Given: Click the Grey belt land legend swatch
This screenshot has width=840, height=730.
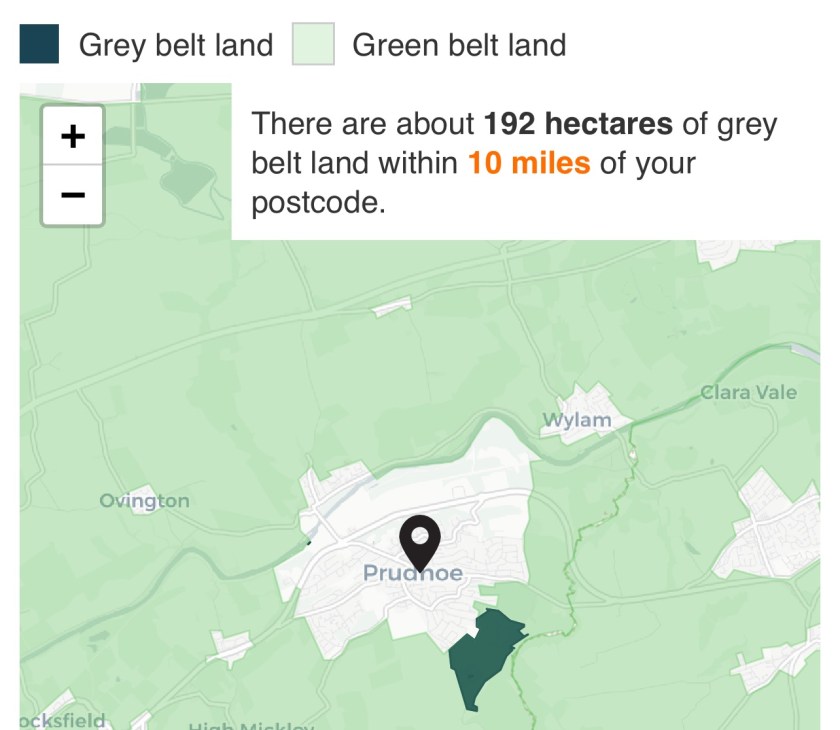Looking at the screenshot, I should [39, 45].
